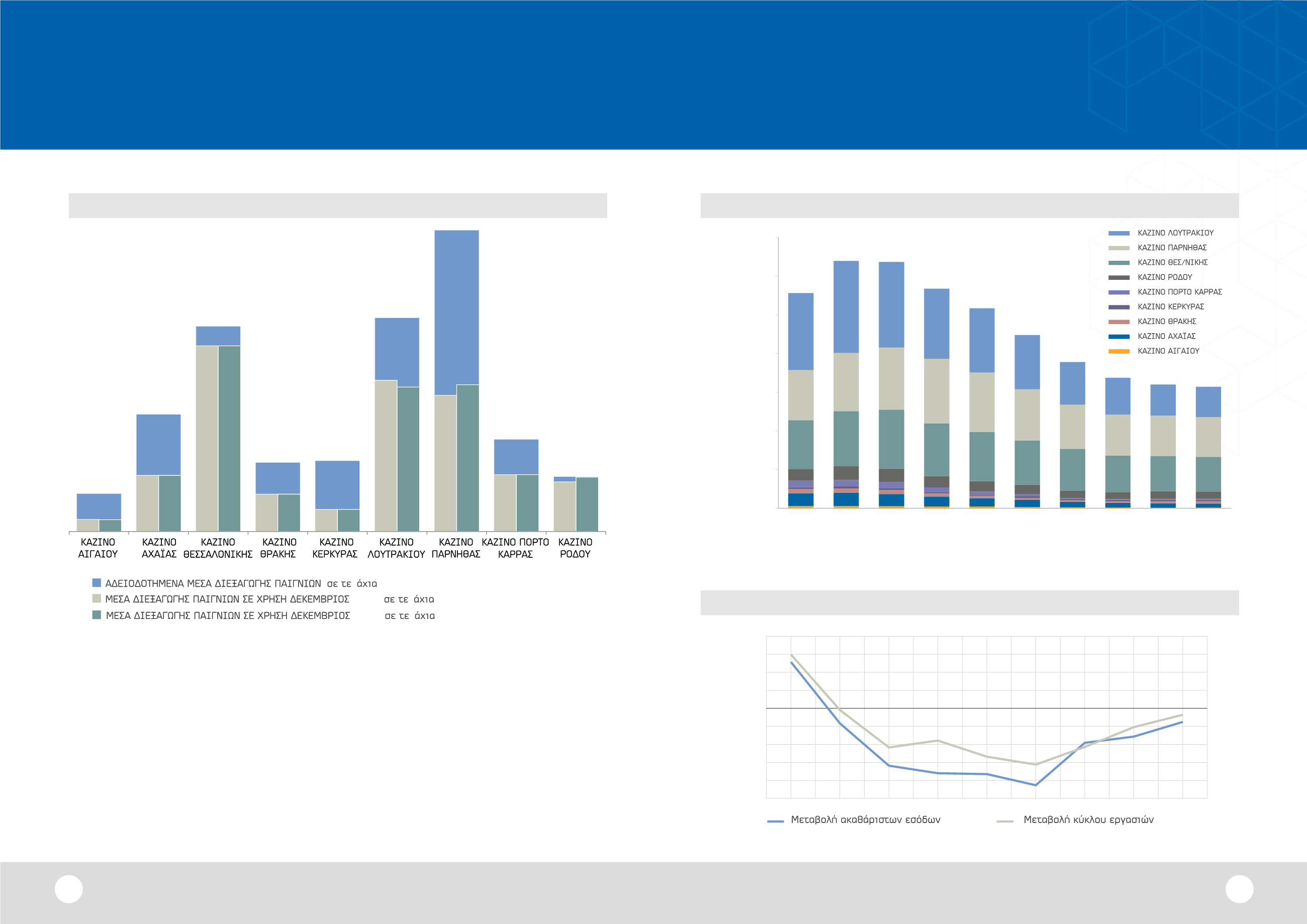Select the Μεταβολή κύκλου εργασιών legend text

click(x=1088, y=820)
